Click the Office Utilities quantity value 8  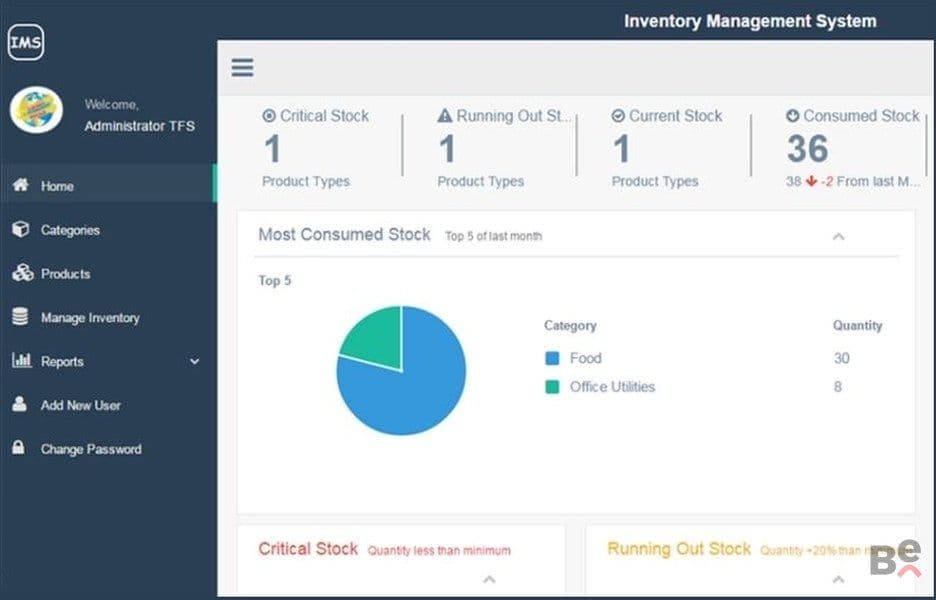[x=838, y=387]
